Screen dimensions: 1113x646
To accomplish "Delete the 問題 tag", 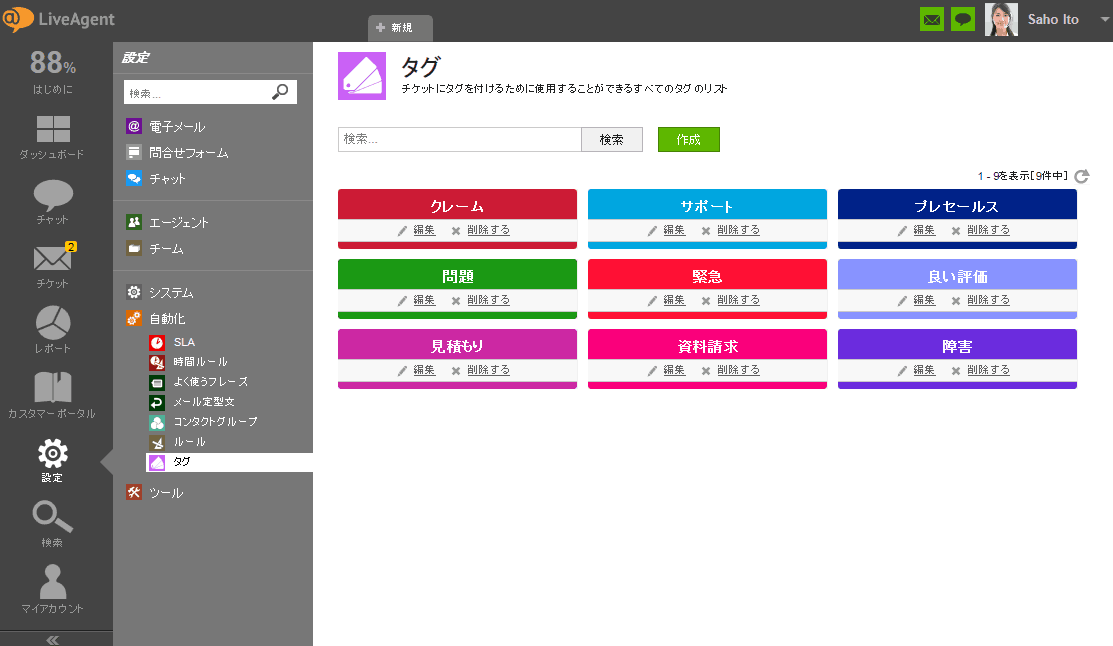I will pyautogui.click(x=488, y=300).
